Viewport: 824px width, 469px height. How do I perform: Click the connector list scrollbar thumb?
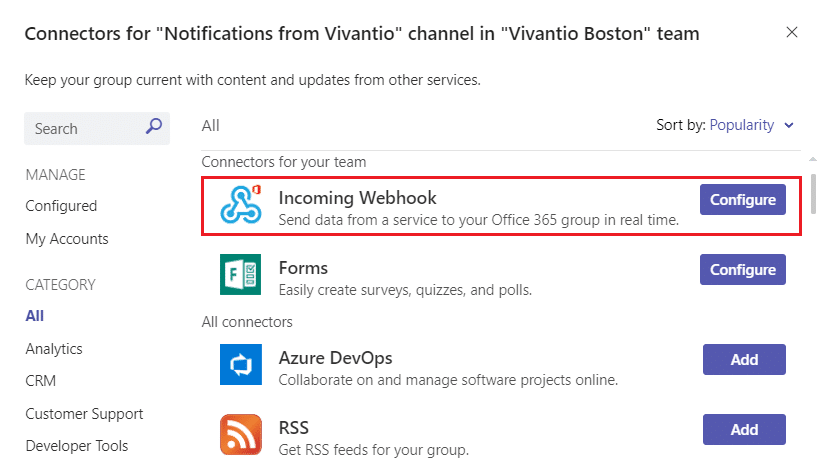click(x=813, y=194)
